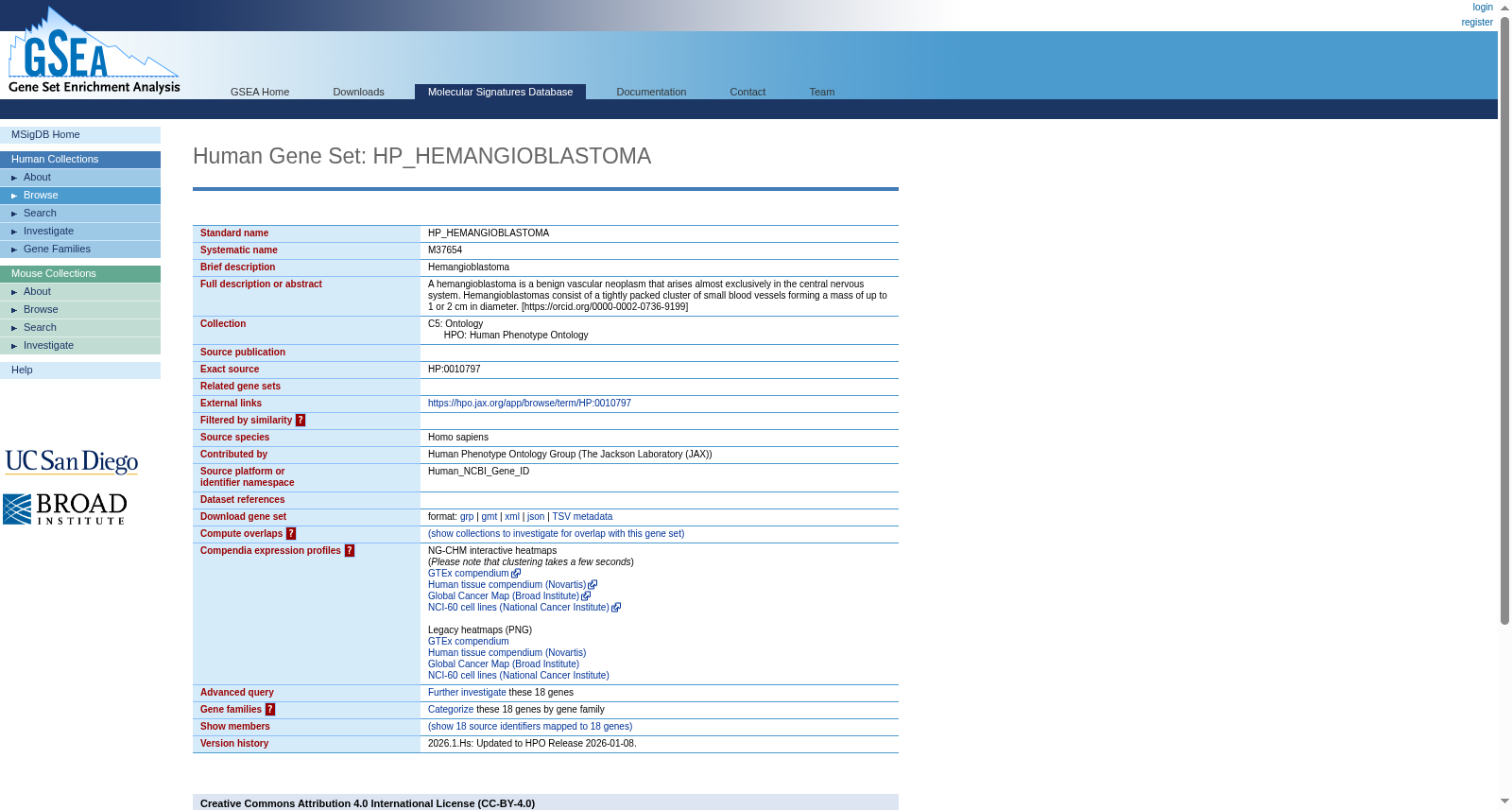Open legacy NCI-60 cell lines PNG
This screenshot has width=1512, height=810.
coord(518,676)
